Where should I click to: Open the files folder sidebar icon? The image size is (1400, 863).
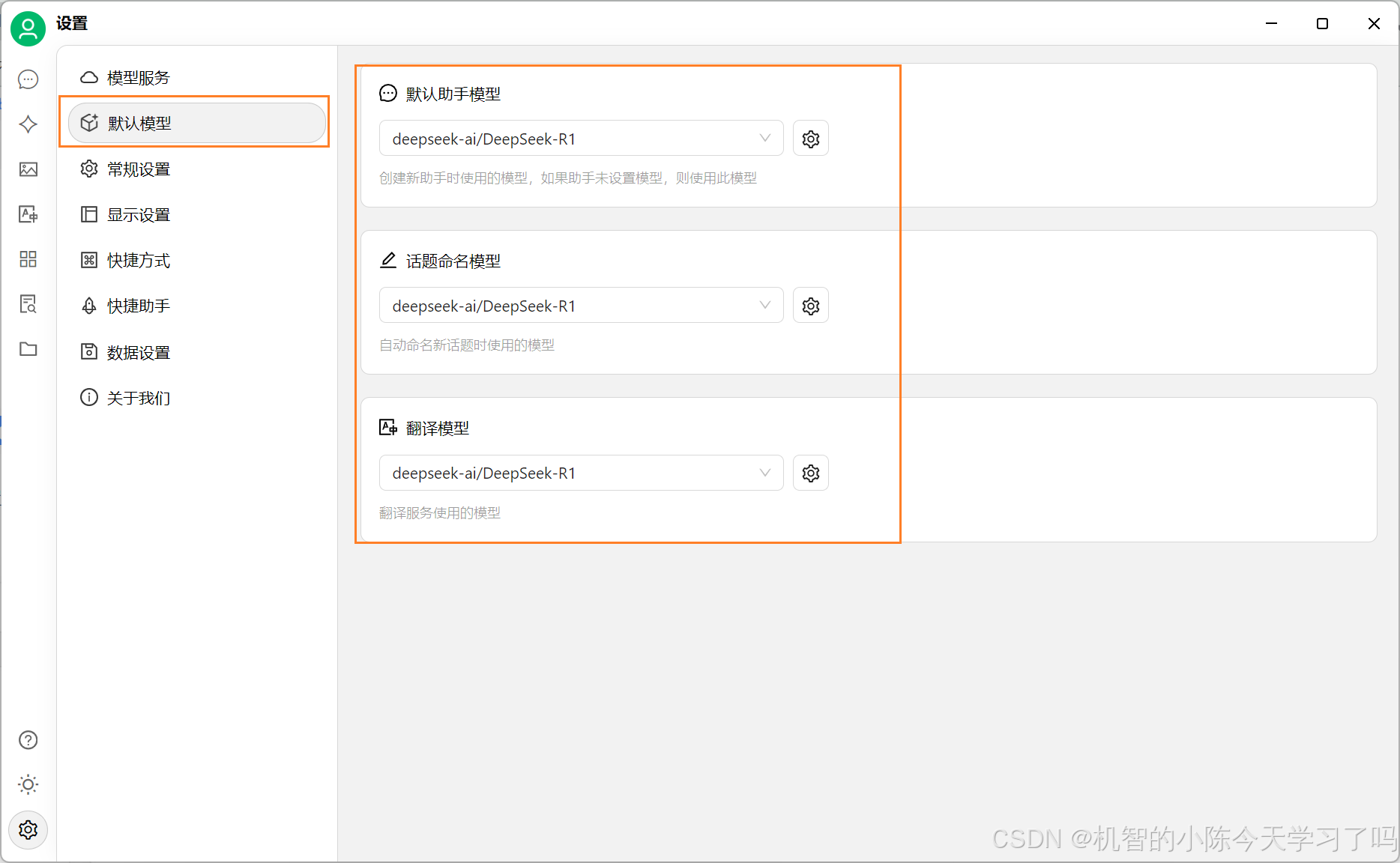click(x=28, y=349)
